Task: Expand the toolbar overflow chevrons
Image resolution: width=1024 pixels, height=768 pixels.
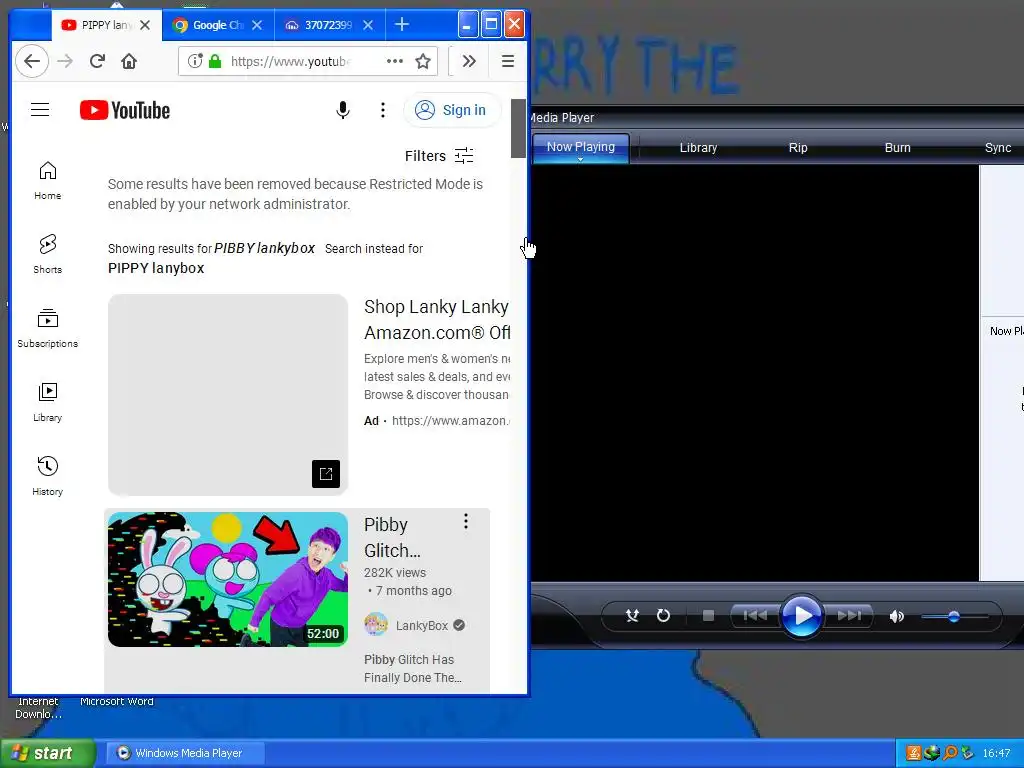Action: point(469,61)
